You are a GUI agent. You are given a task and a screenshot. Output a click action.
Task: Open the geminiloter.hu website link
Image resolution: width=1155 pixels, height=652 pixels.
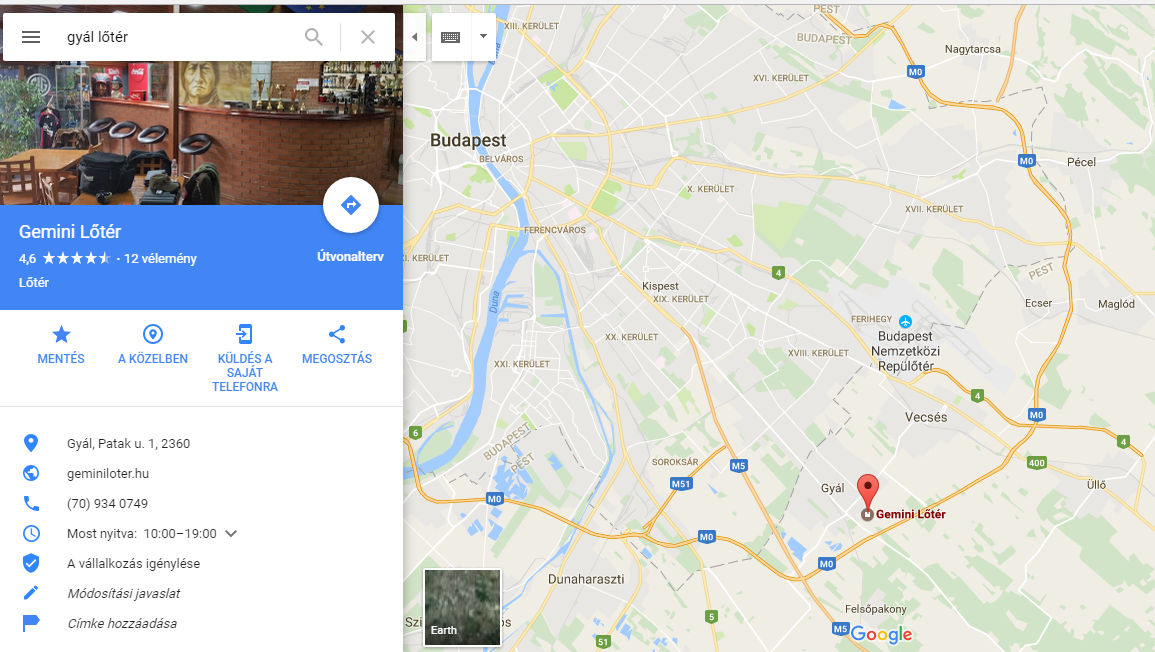tap(108, 474)
